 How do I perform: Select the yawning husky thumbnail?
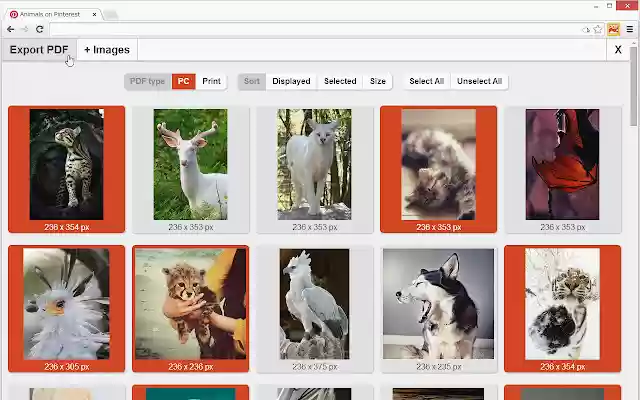tap(438, 309)
